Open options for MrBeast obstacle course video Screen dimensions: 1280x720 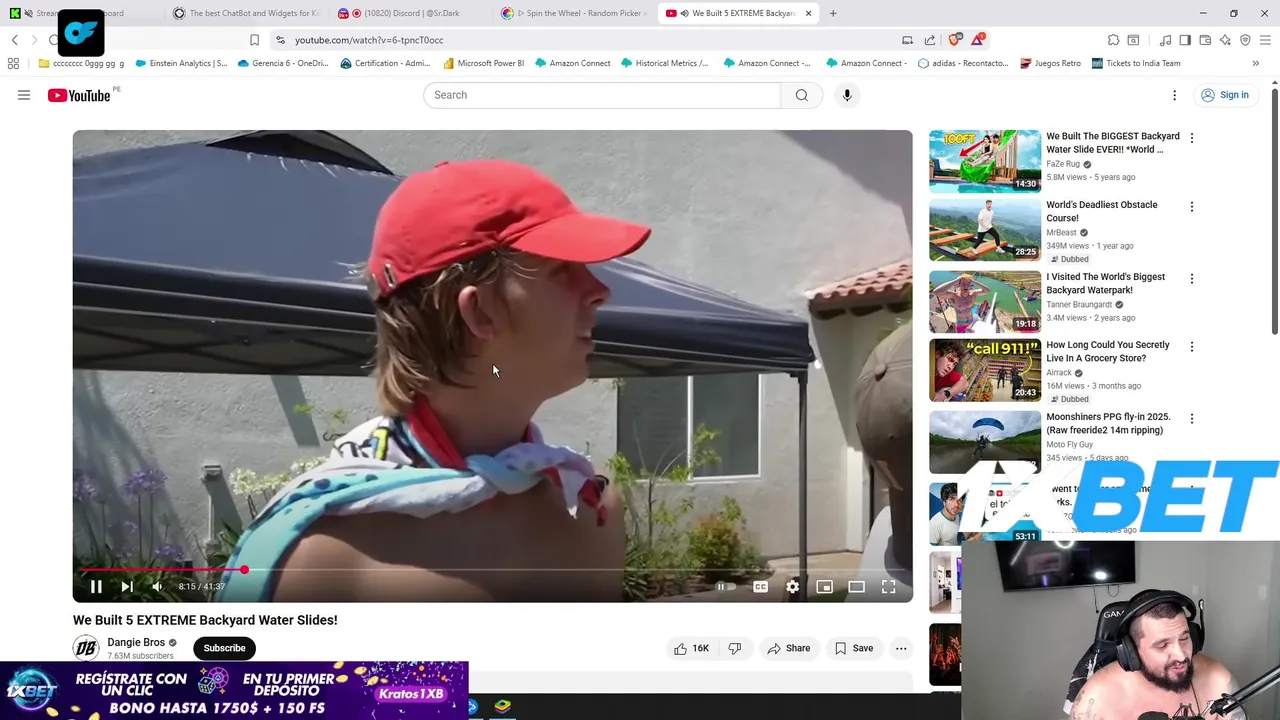click(x=1191, y=207)
